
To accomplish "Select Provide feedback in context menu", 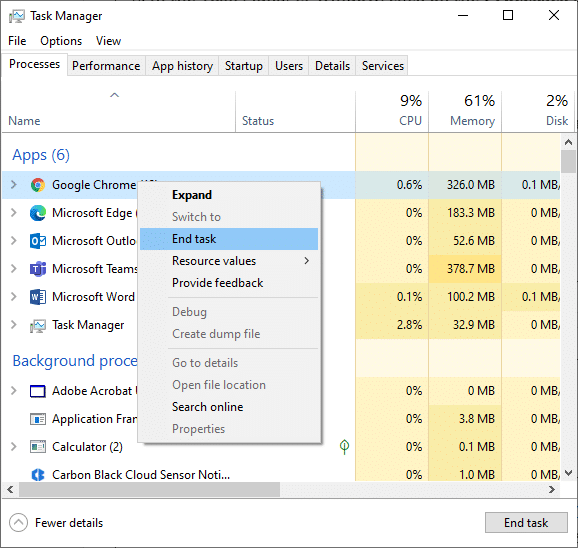I will coord(229,283).
